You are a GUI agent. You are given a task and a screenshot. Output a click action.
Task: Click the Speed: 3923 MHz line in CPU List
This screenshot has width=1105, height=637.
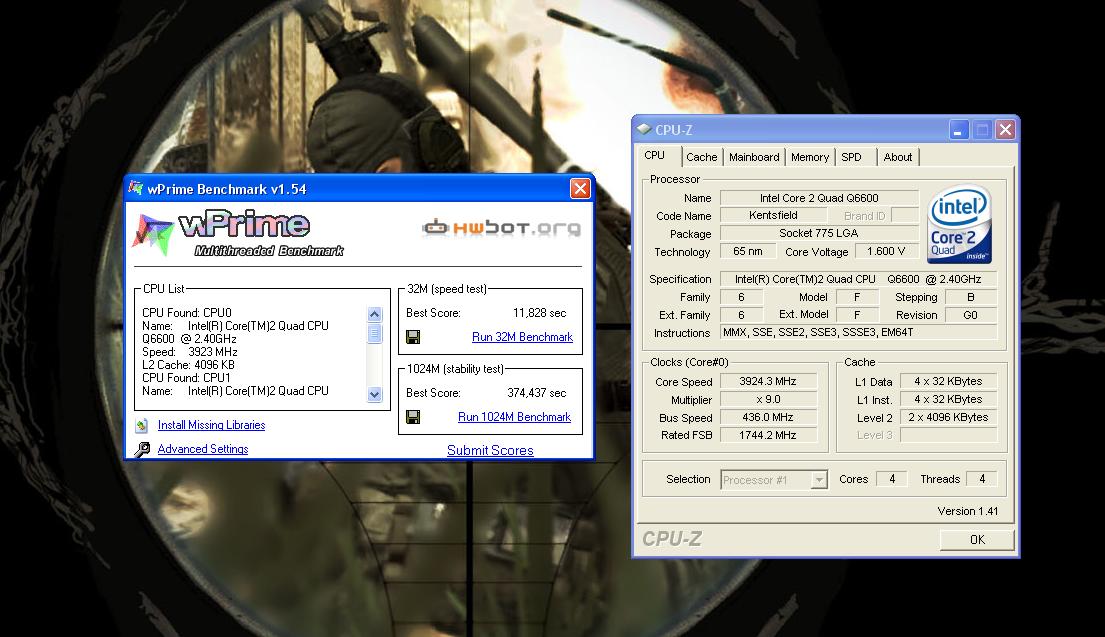tap(190, 352)
